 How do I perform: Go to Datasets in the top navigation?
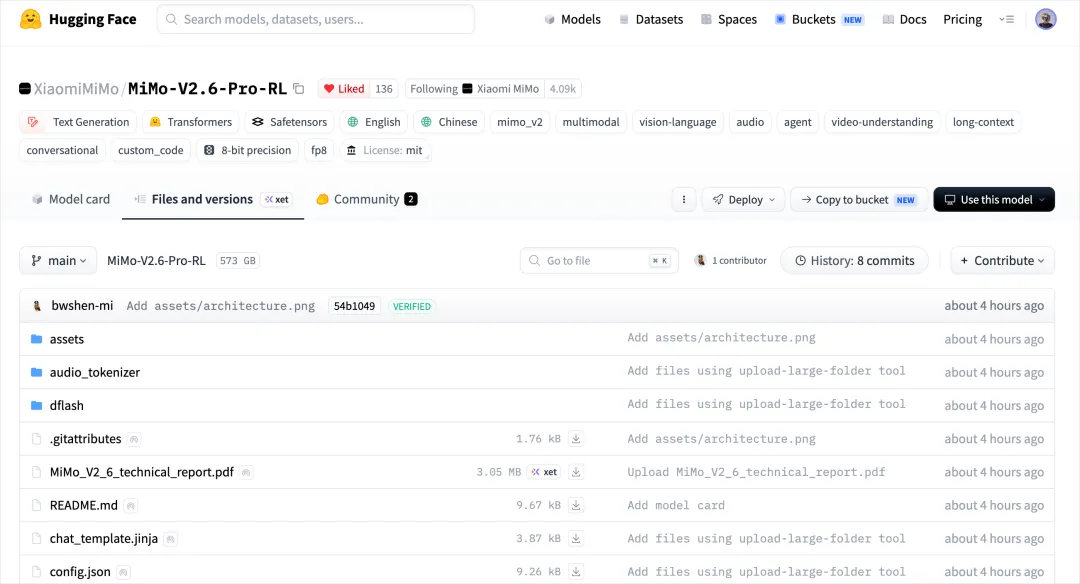pyautogui.click(x=651, y=19)
